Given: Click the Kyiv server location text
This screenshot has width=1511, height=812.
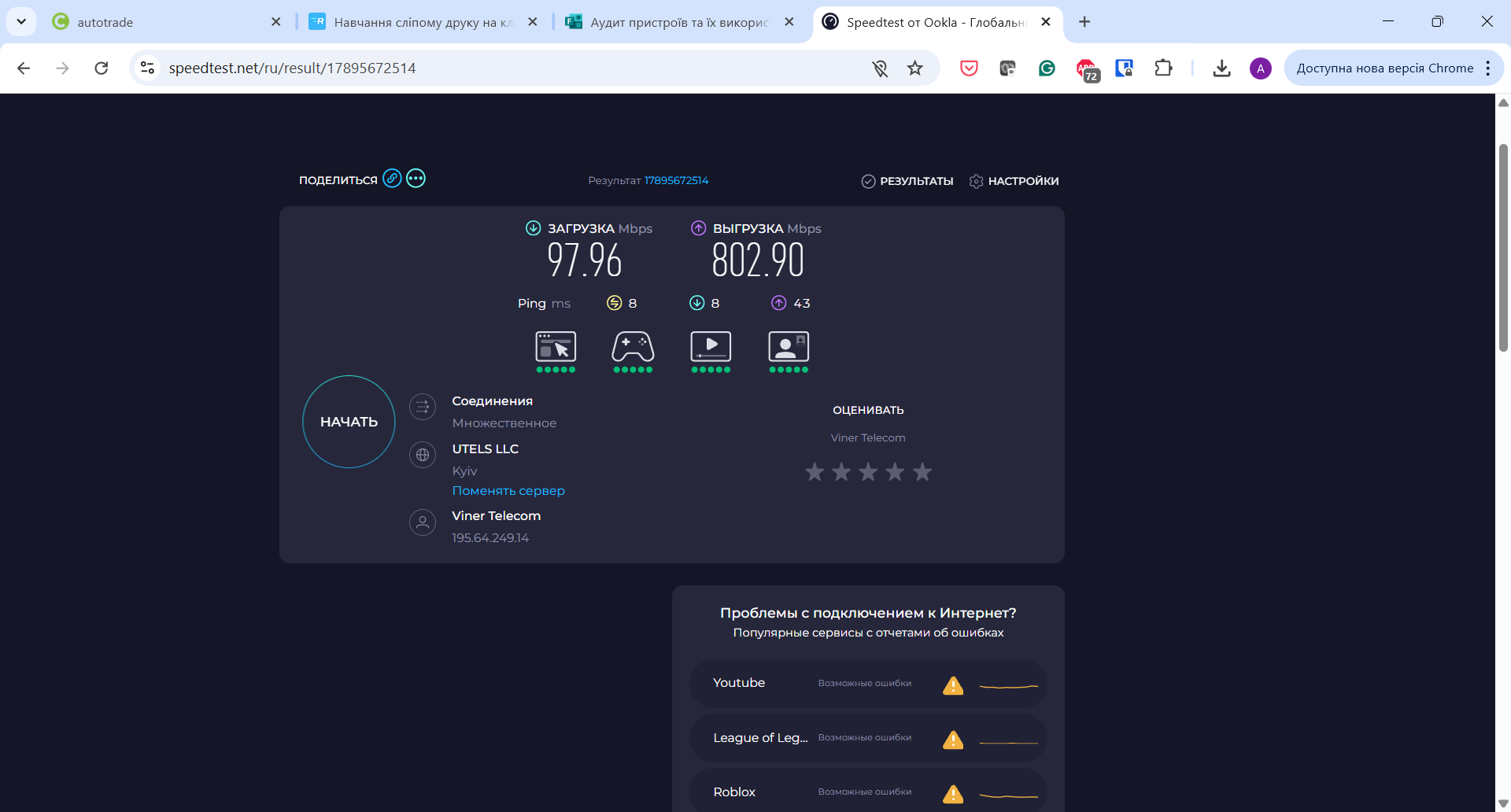Looking at the screenshot, I should pos(464,471).
